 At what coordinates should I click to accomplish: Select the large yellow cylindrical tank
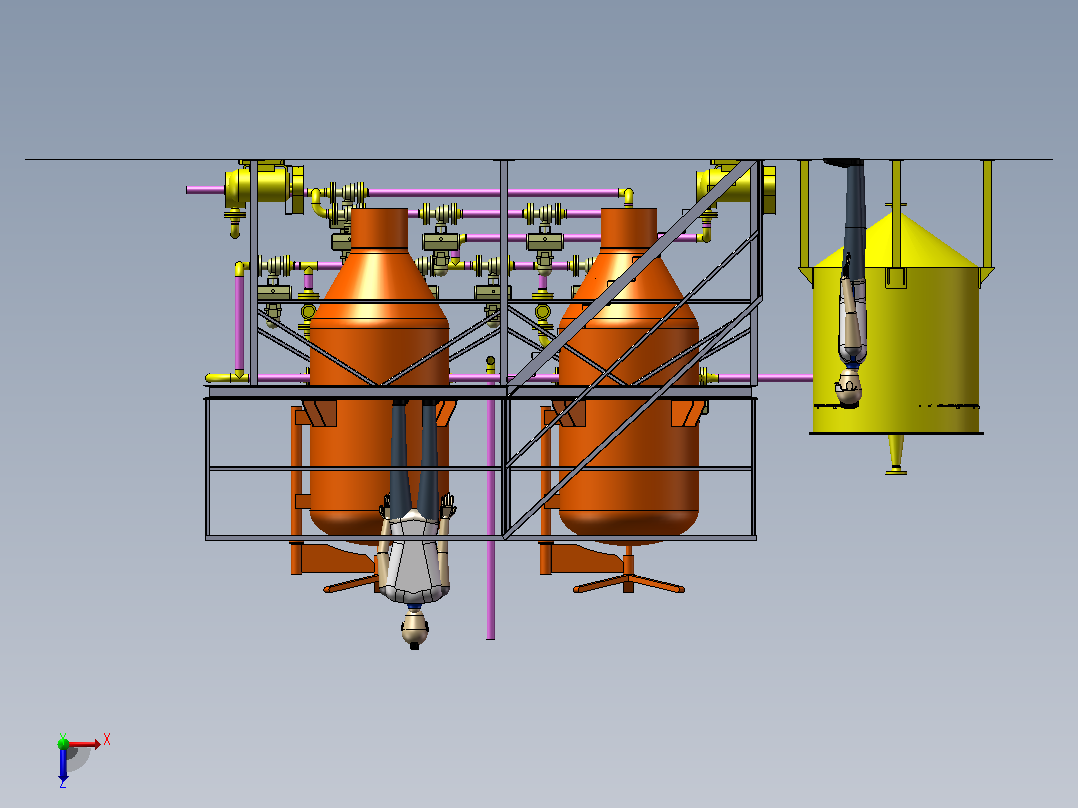(x=896, y=323)
